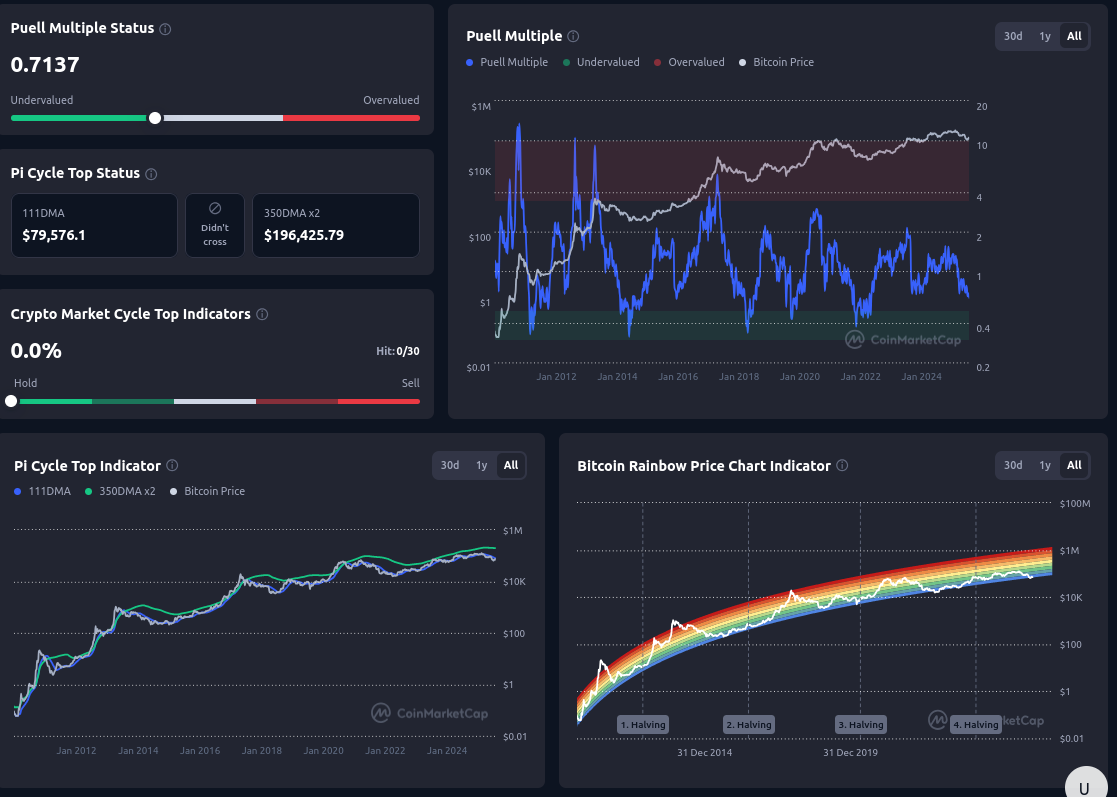The image size is (1117, 797).
Task: Select 30d range on Puell Multiple chart
Action: [1013, 36]
